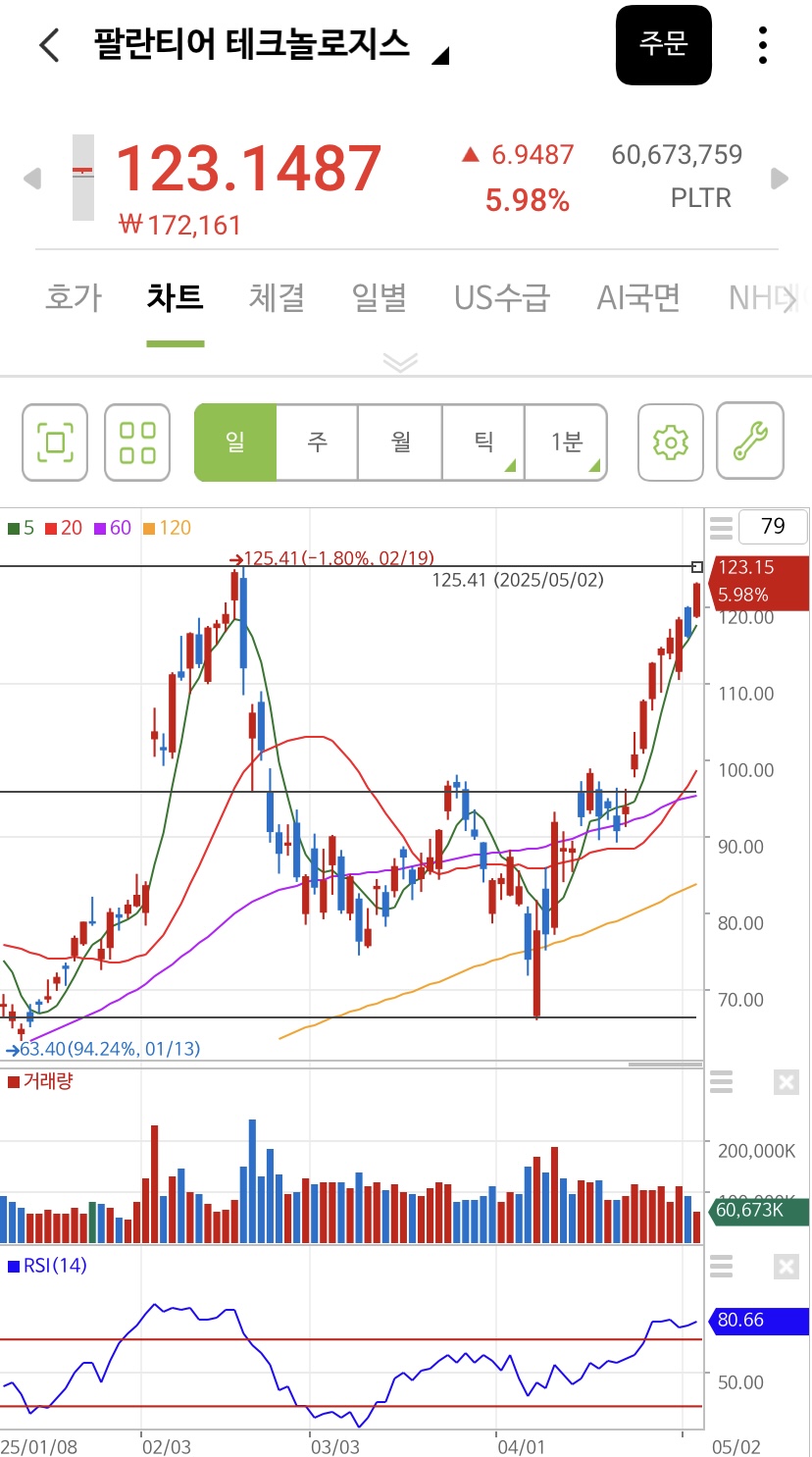Open volume panel hamburger menu icon
Viewport: 812px width, 1457px height.
[721, 1082]
